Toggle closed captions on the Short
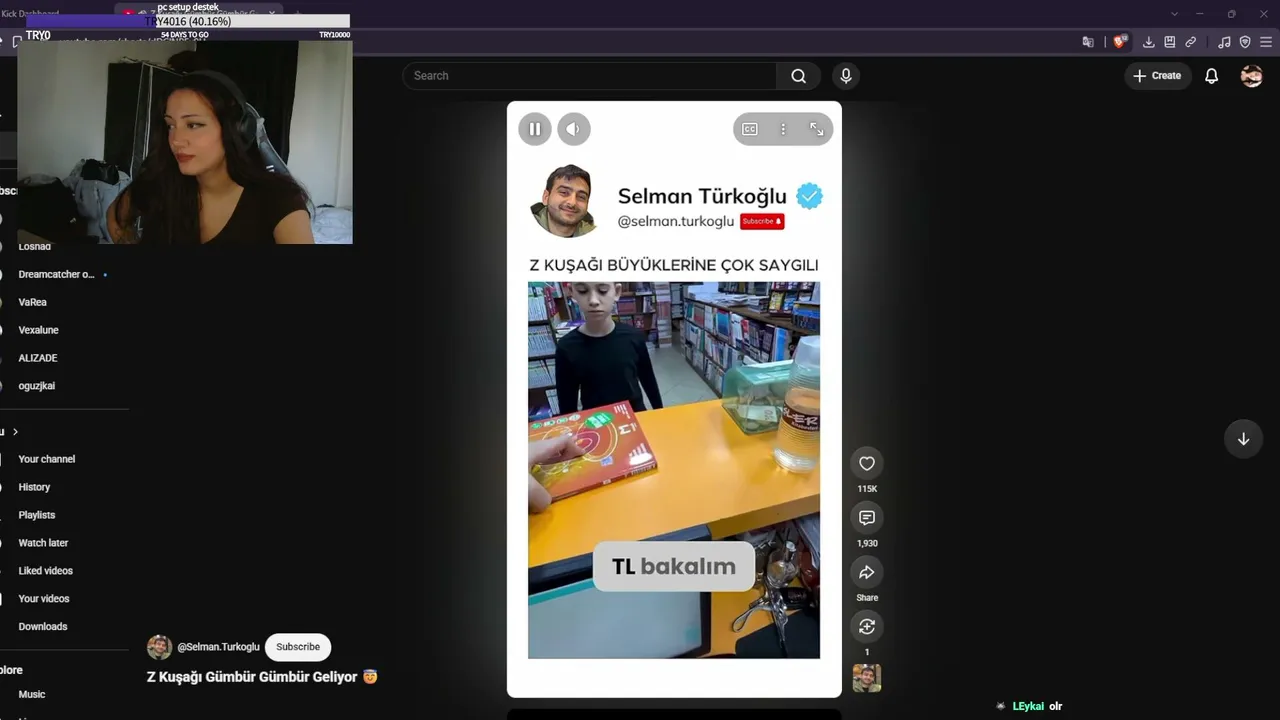This screenshot has width=1280, height=720. [x=750, y=129]
